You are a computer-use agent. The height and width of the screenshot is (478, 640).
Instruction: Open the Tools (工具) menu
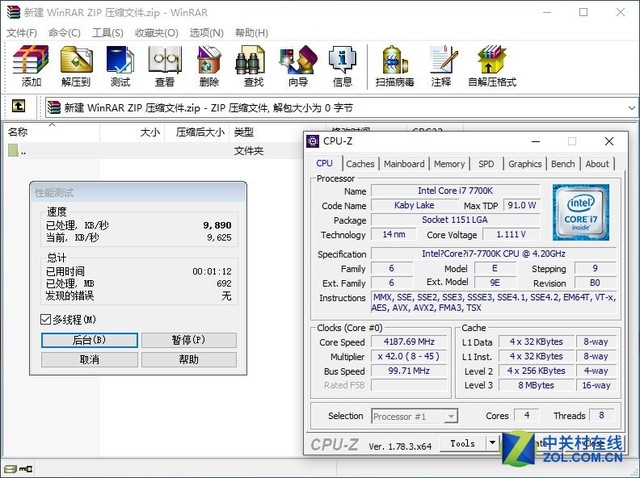coord(108,33)
